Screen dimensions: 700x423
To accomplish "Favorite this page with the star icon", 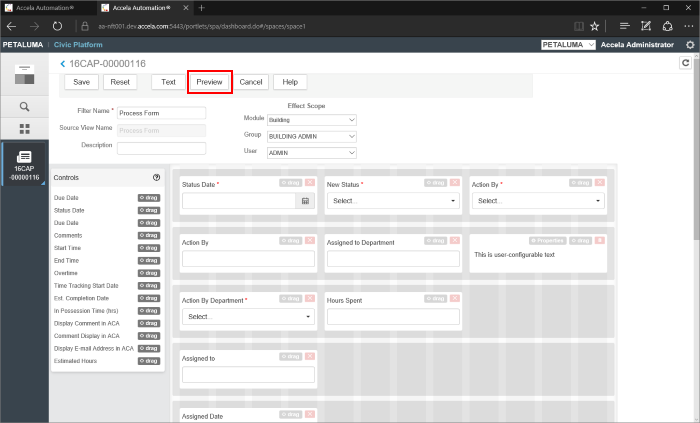I will (595, 25).
